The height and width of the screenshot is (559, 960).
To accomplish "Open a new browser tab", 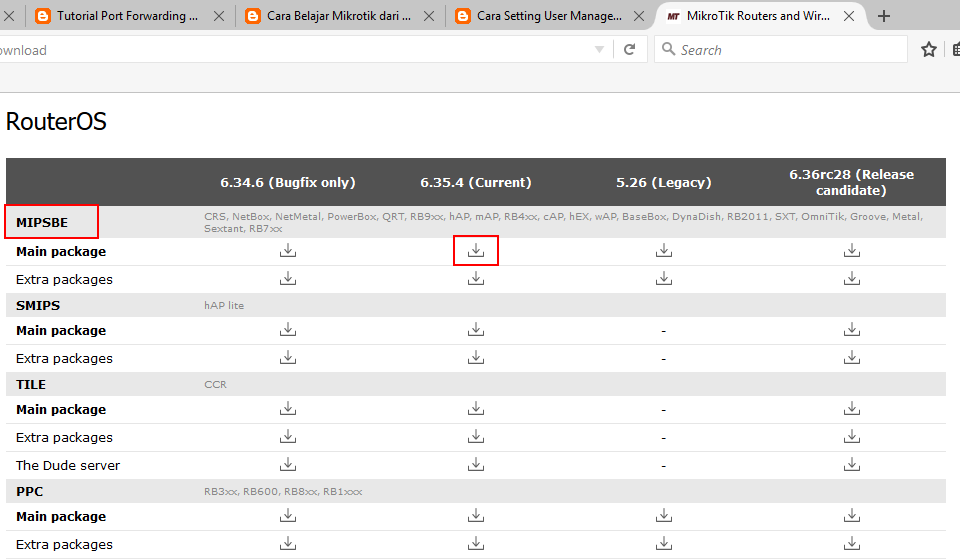I will click(883, 17).
